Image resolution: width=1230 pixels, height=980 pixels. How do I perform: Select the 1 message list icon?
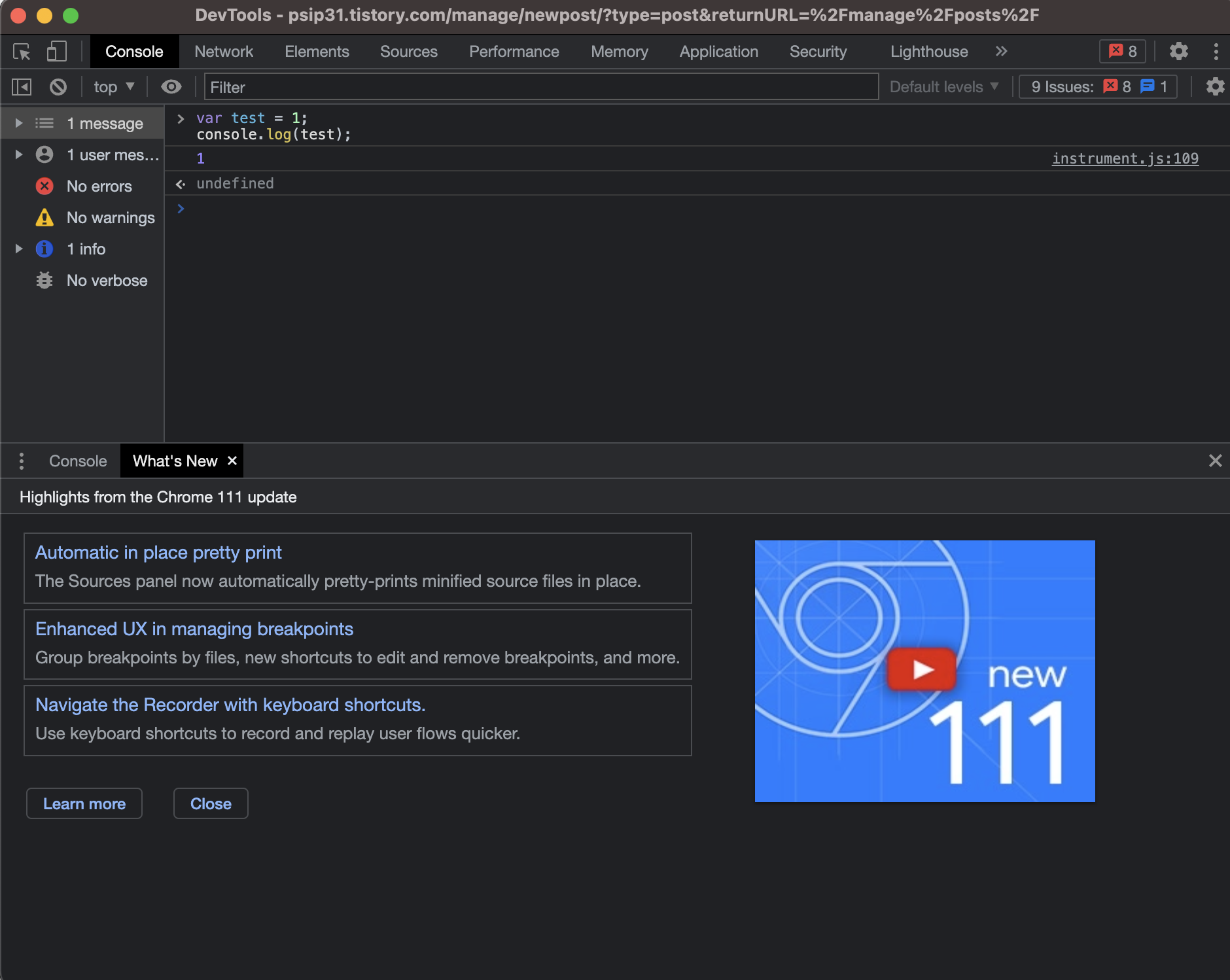pos(44,123)
